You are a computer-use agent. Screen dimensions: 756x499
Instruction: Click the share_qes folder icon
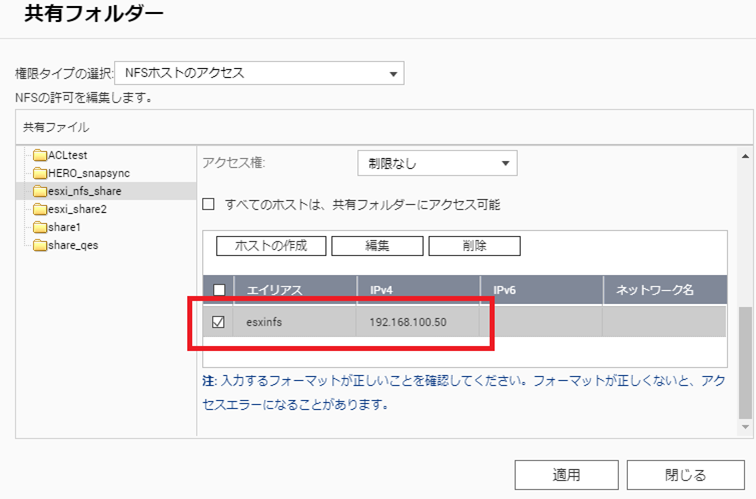[40, 245]
